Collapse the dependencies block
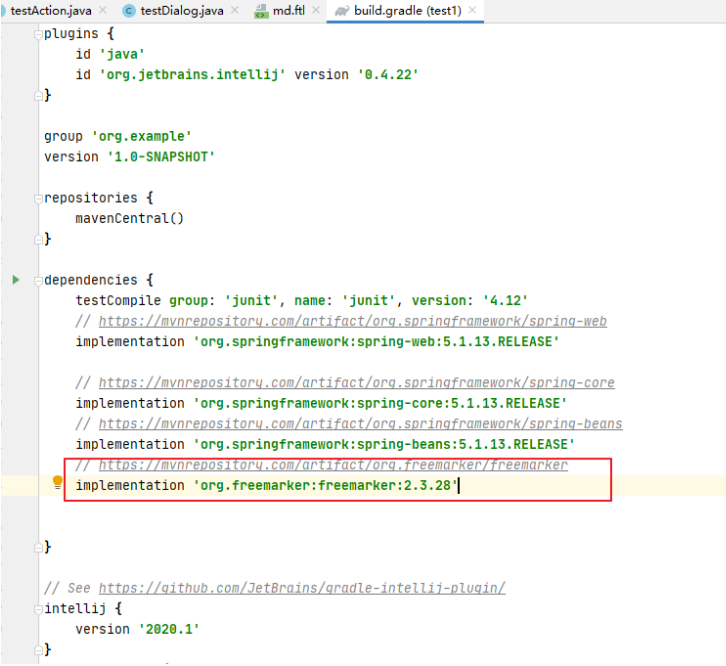Screen dimensions: 726x666 coord(38,281)
